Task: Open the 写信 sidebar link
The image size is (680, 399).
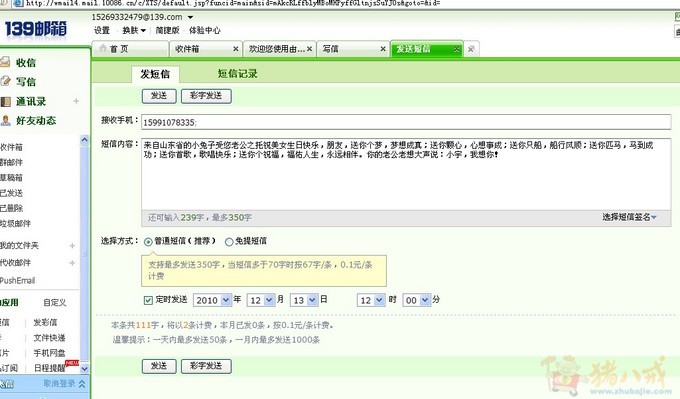Action: click(x=26, y=82)
